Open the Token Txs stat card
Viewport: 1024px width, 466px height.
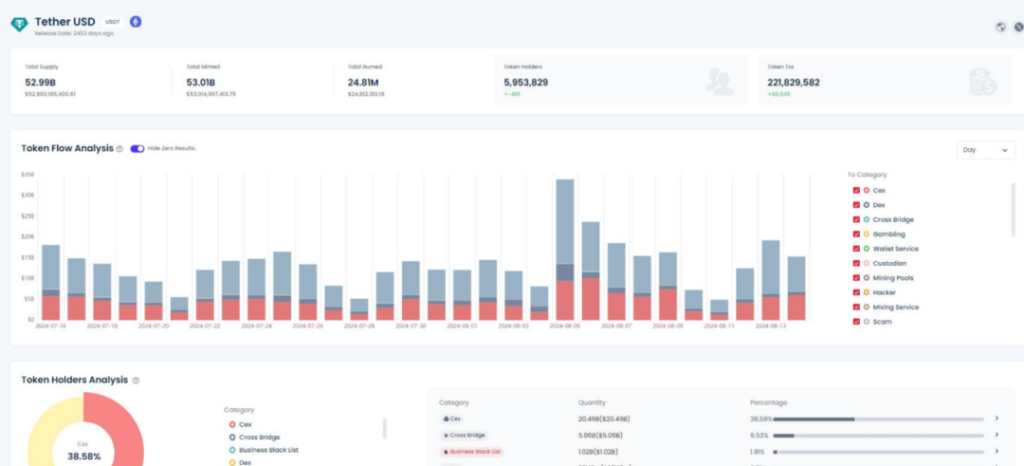885,81
